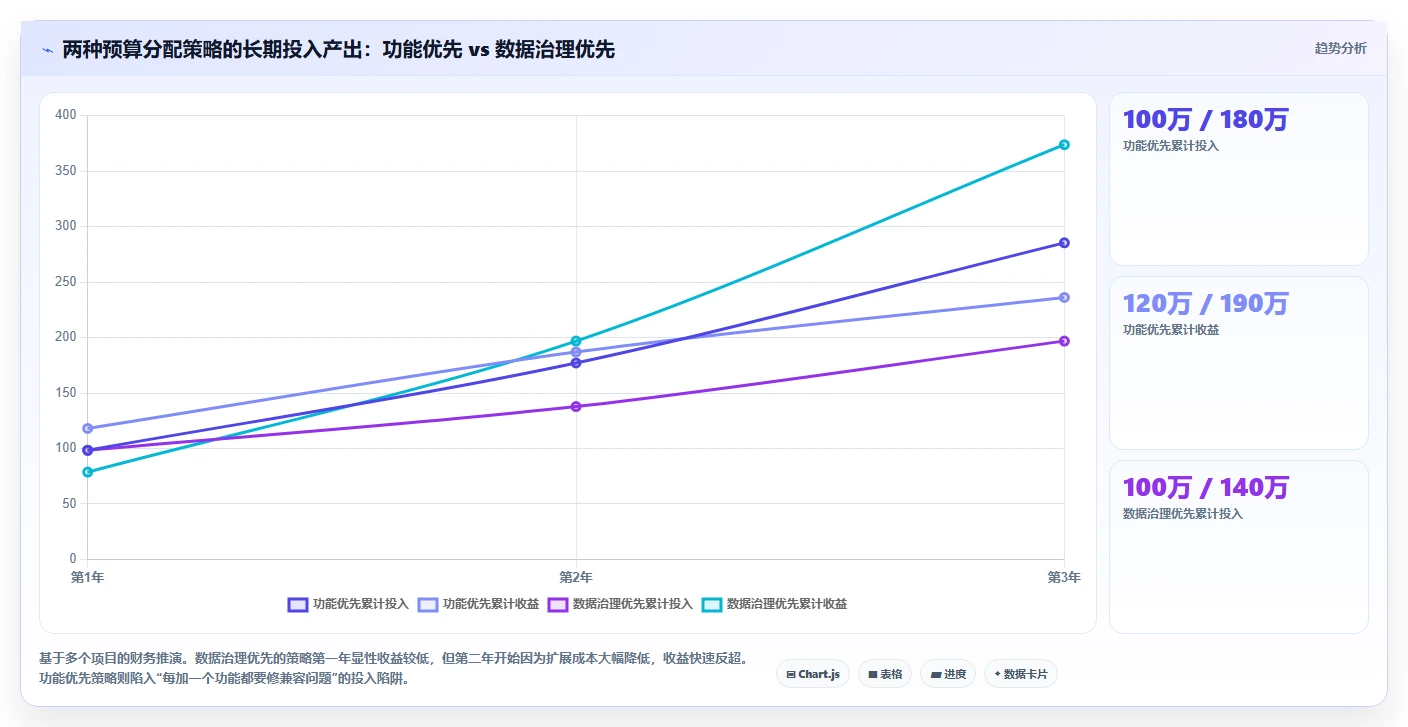Click the 100万 / 140万 value card

coord(1239,547)
